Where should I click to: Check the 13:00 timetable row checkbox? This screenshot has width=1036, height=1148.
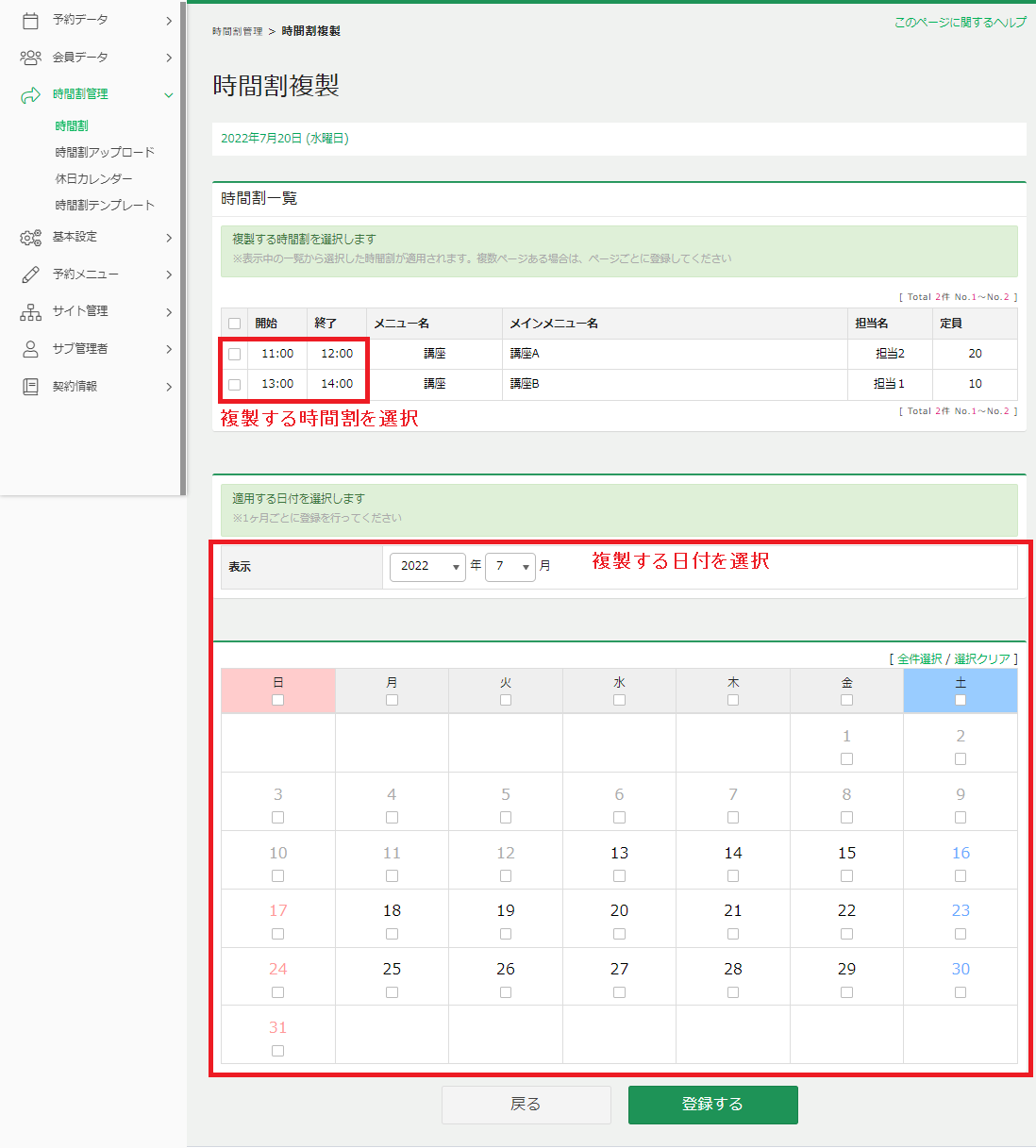235,385
